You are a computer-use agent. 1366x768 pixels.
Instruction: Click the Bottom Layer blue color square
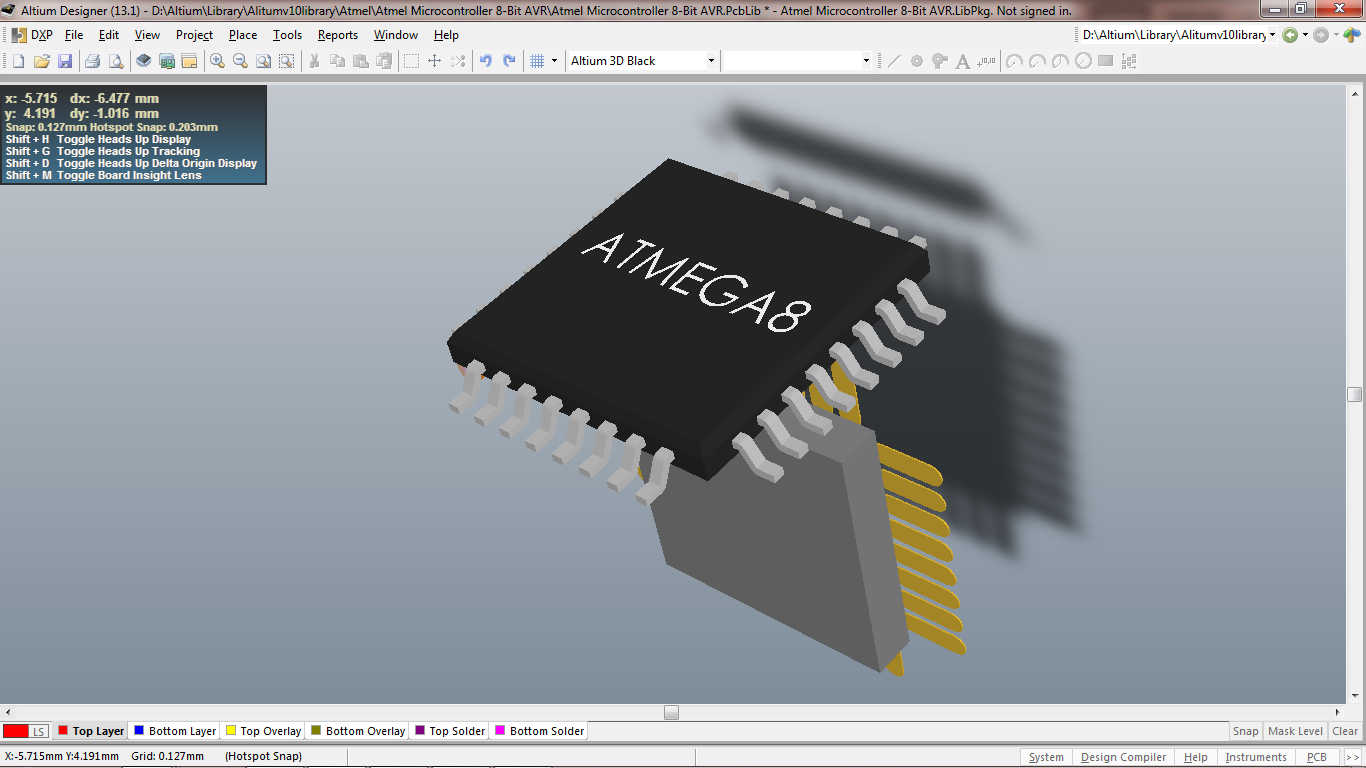tap(139, 731)
